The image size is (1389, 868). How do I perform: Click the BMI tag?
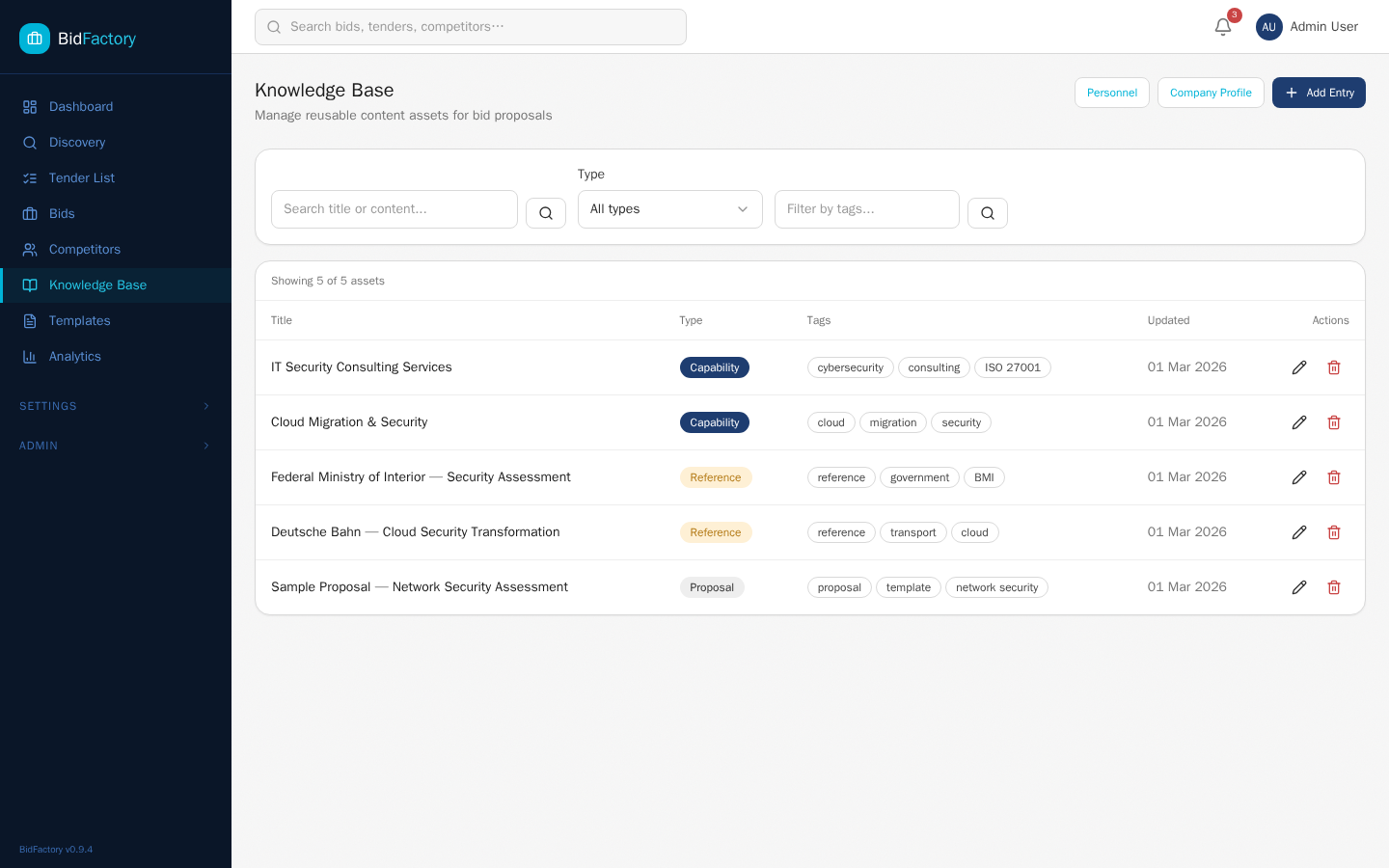tap(984, 477)
